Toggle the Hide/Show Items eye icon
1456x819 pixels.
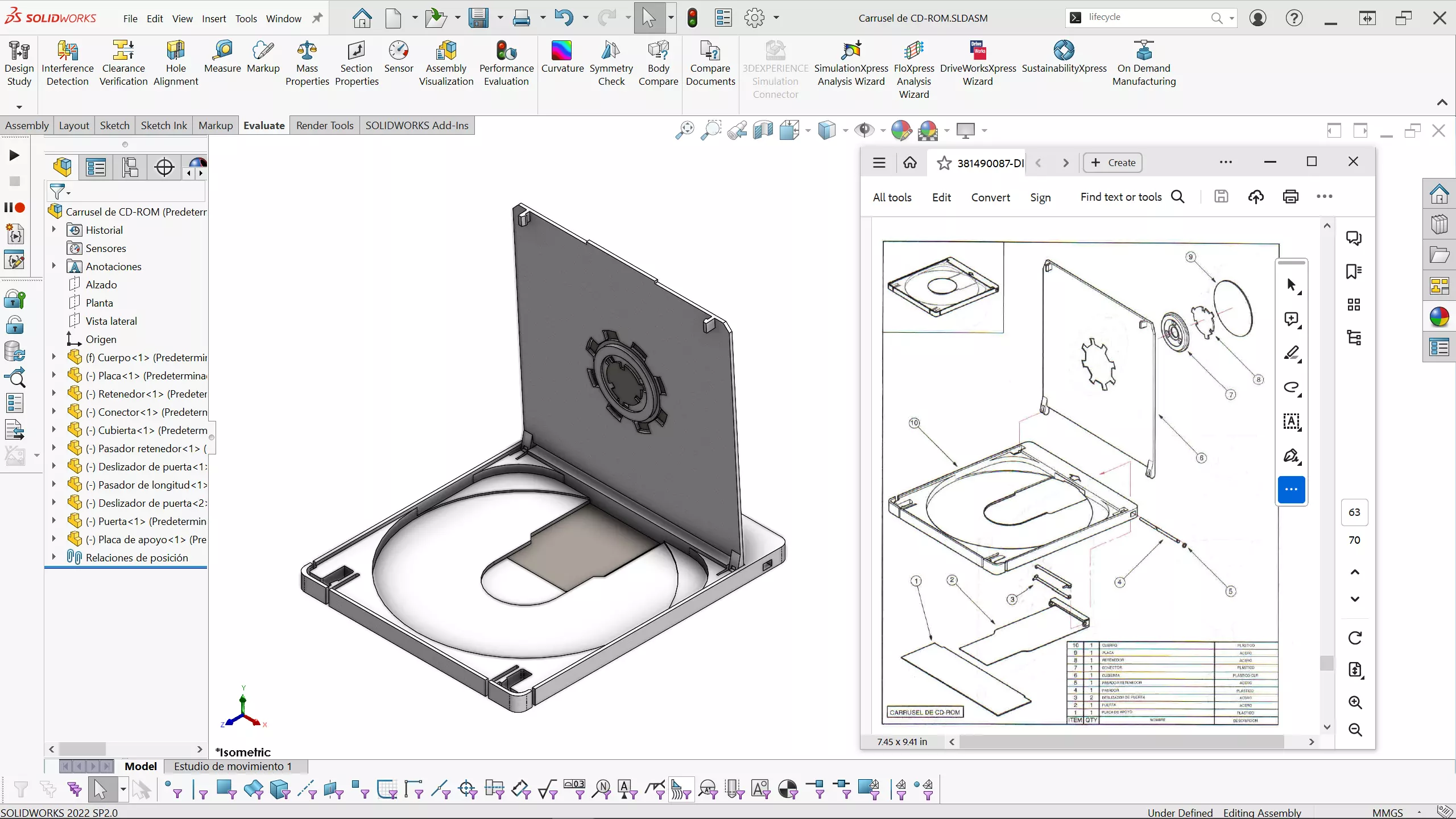click(864, 130)
